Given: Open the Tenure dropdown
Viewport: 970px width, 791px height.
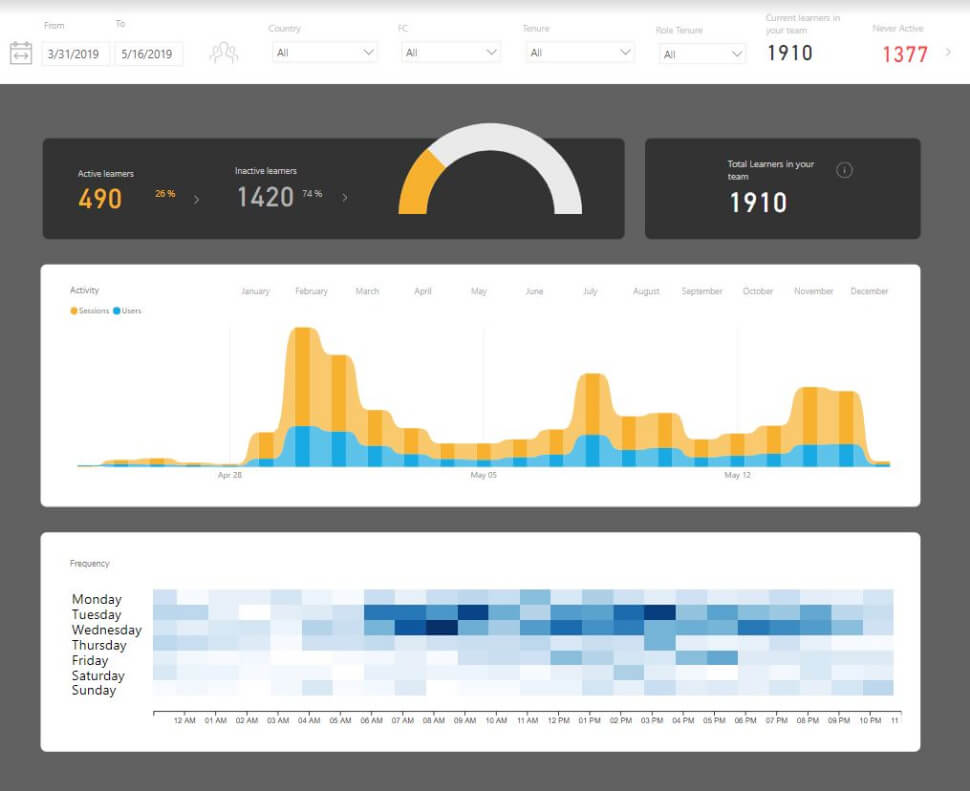Looking at the screenshot, I should point(579,52).
